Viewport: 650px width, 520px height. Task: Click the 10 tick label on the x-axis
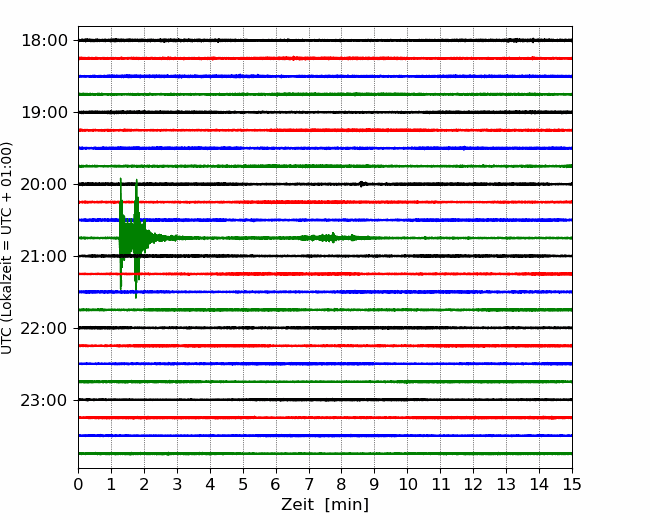[407, 485]
